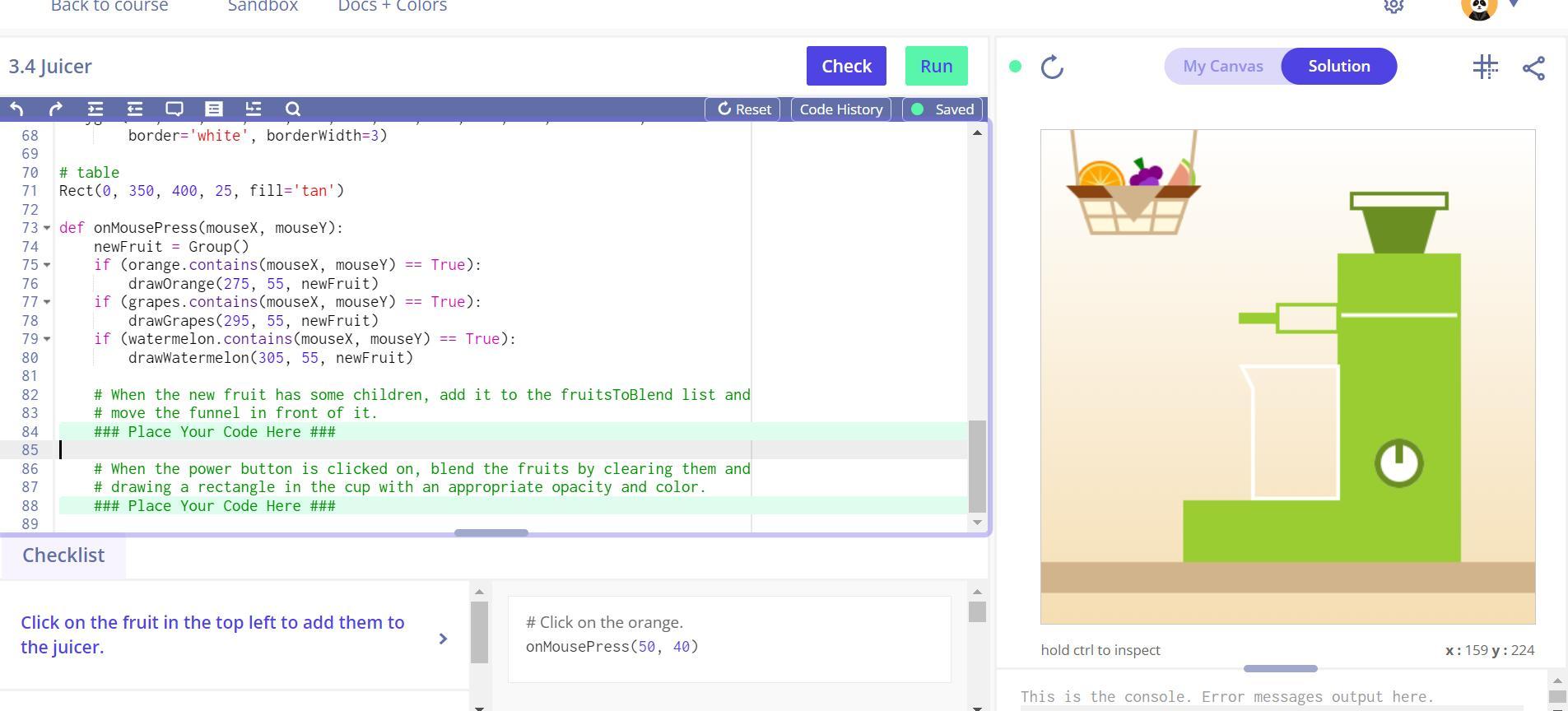Click the editor horizontal scrollbar thumb
Screen dimensions: 1568x711
click(491, 532)
